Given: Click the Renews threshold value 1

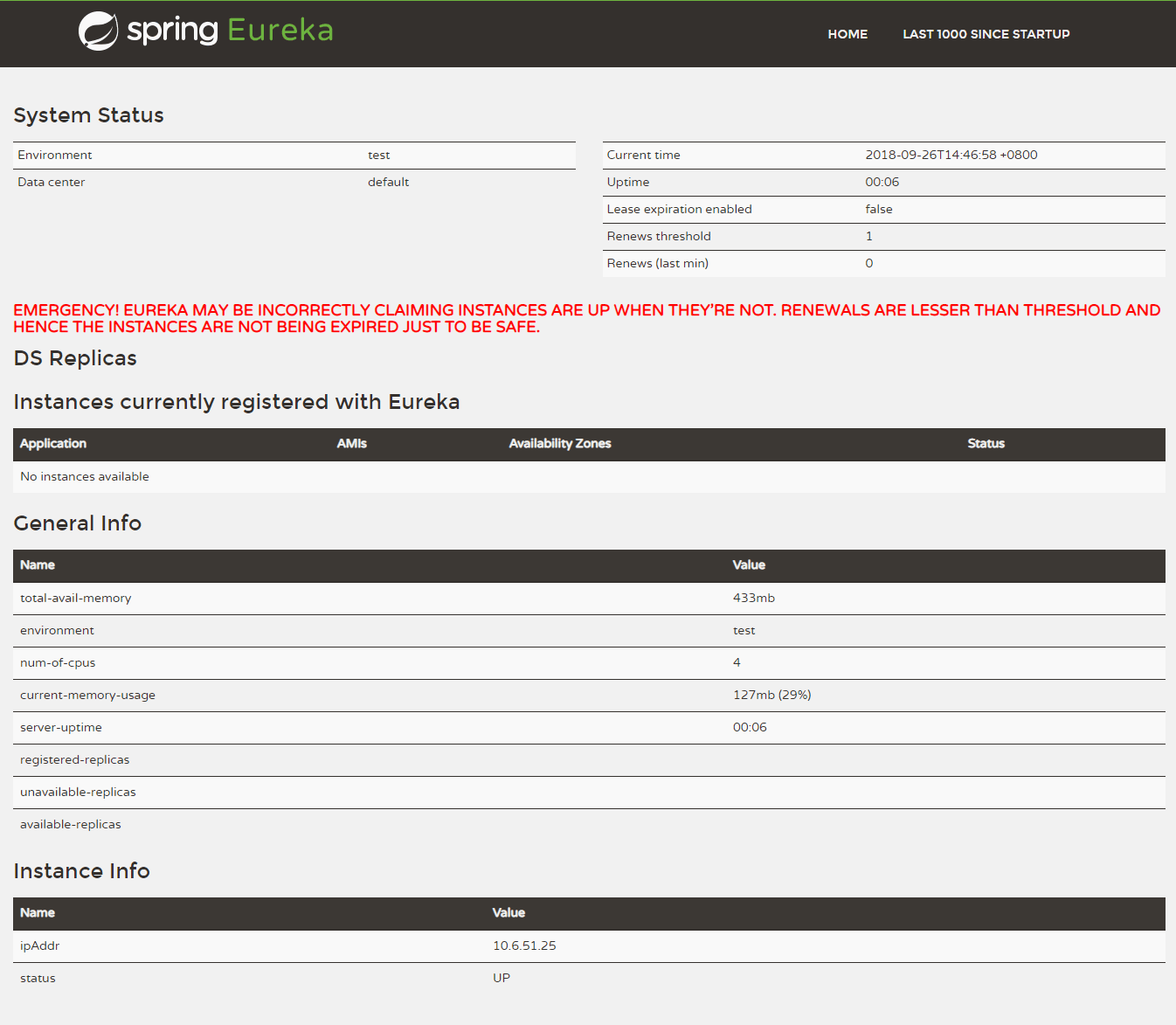Looking at the screenshot, I should (868, 236).
